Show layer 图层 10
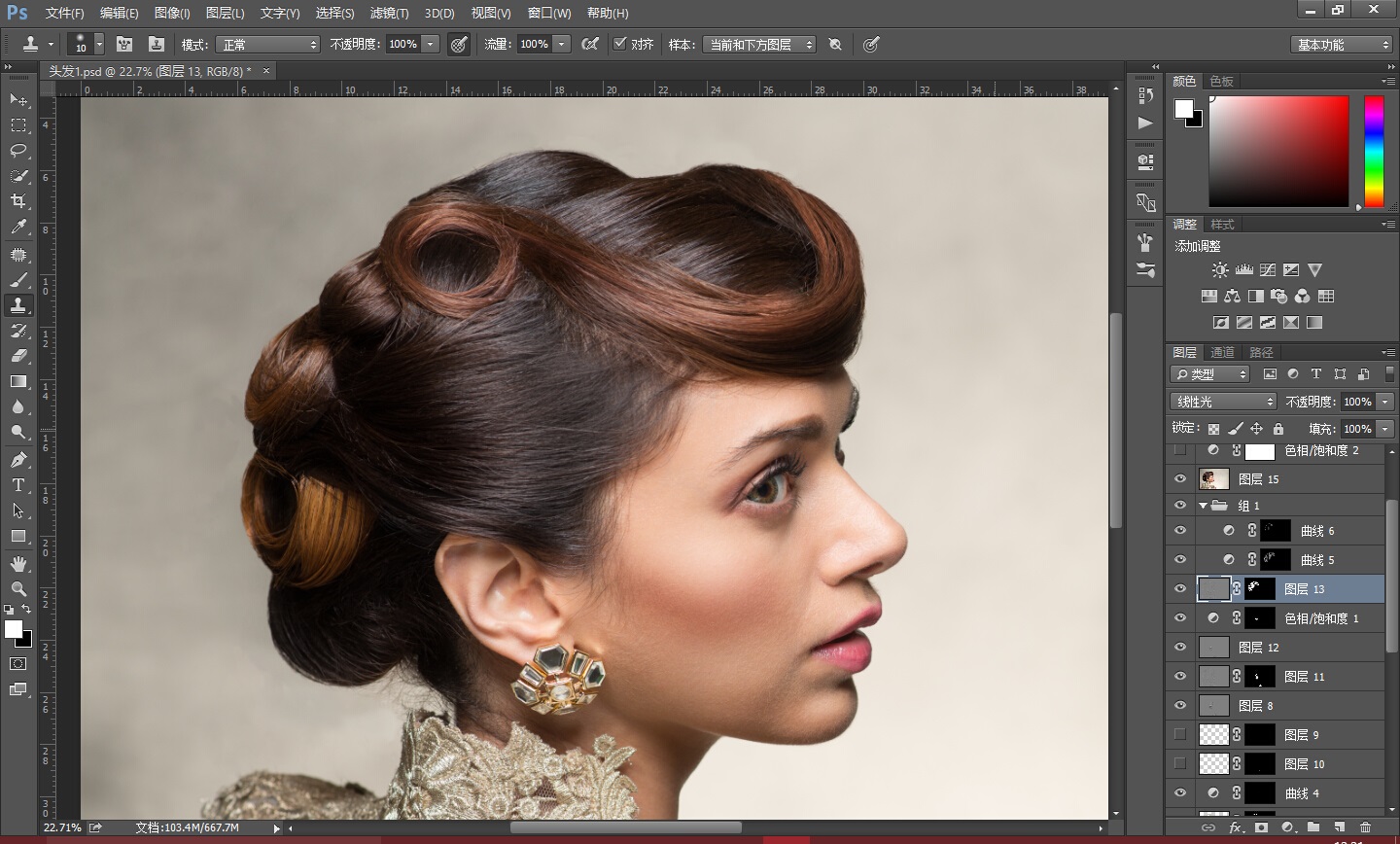Image resolution: width=1400 pixels, height=844 pixels. coord(1180,764)
